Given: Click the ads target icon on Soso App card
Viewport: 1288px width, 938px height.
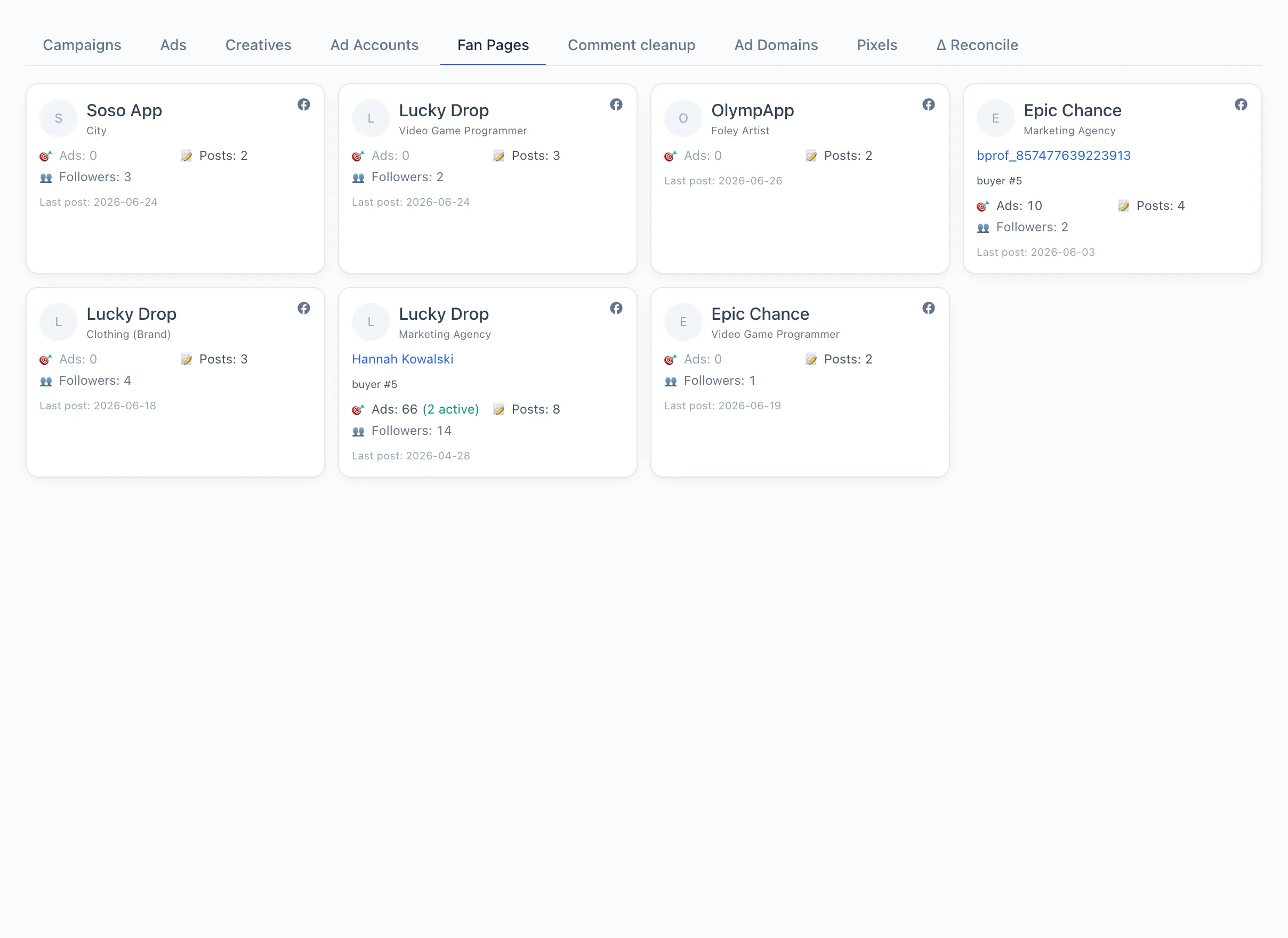Looking at the screenshot, I should pos(46,156).
